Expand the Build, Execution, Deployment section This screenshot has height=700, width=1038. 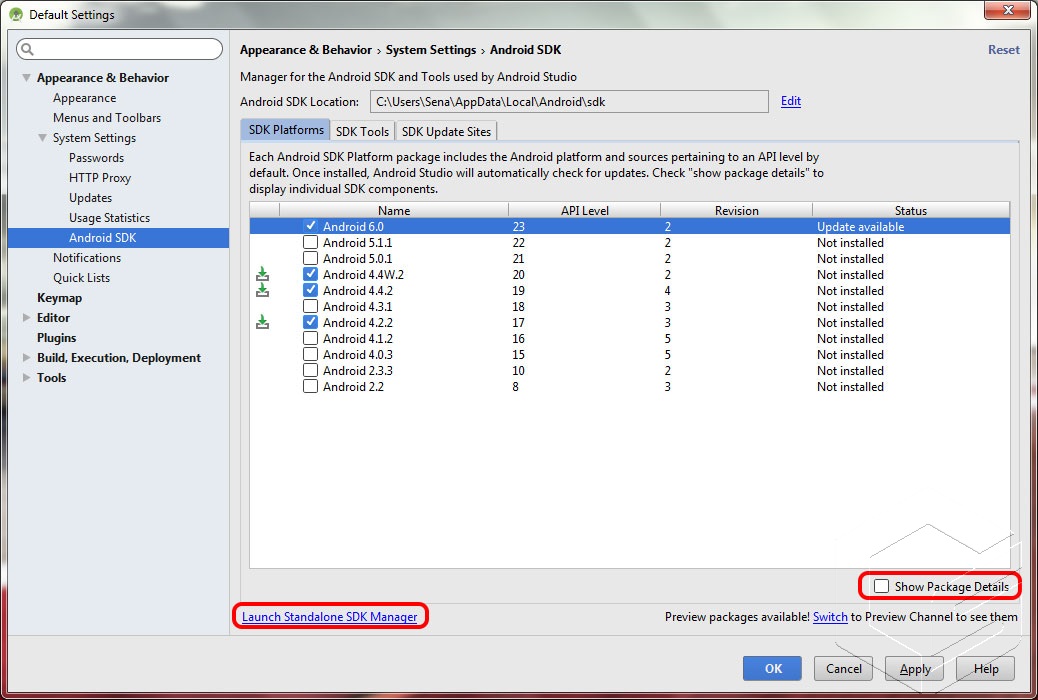click(26, 358)
